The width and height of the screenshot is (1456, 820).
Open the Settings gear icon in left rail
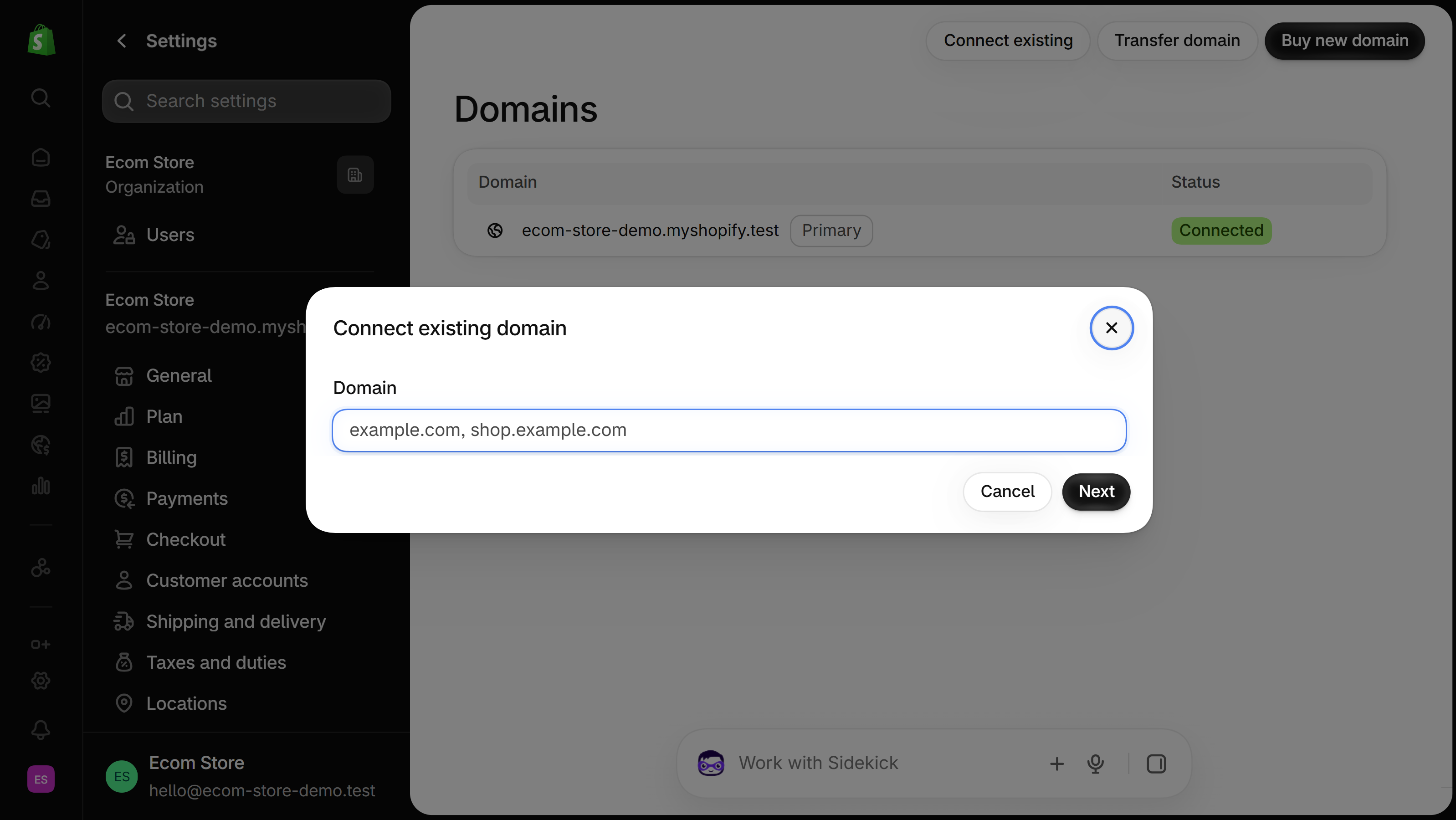pos(41,681)
